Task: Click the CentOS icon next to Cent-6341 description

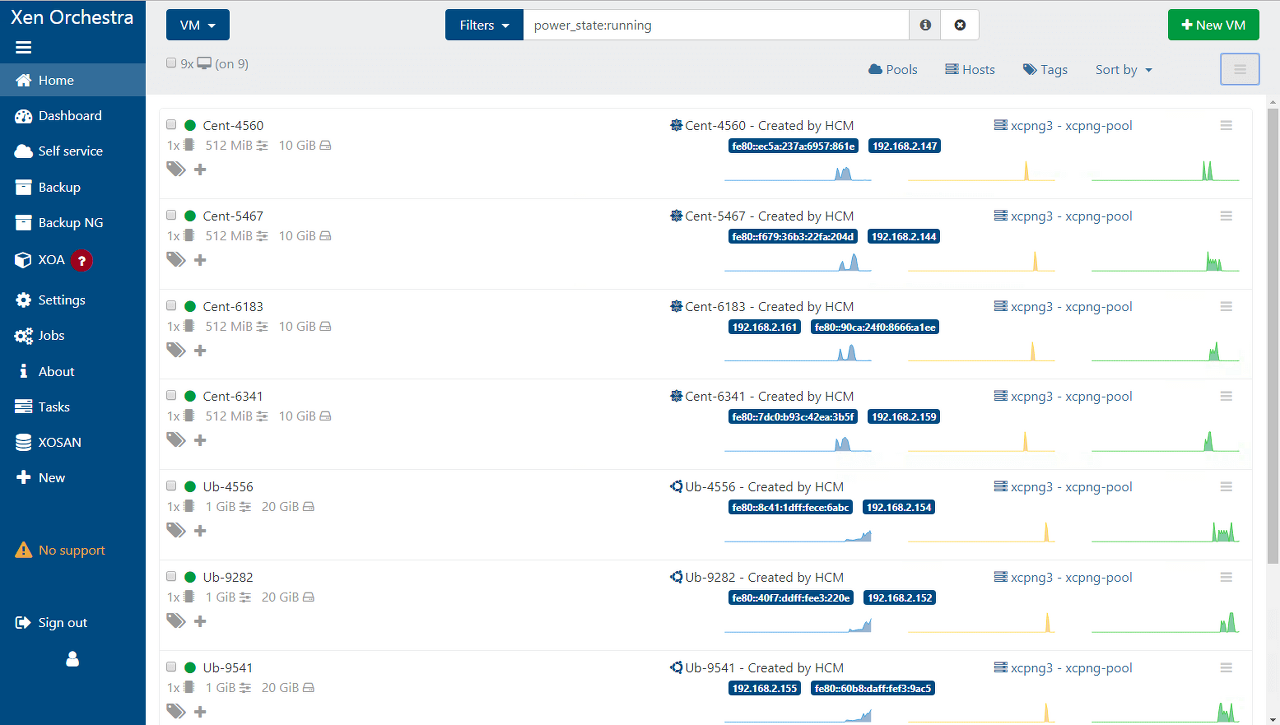Action: tap(676, 396)
